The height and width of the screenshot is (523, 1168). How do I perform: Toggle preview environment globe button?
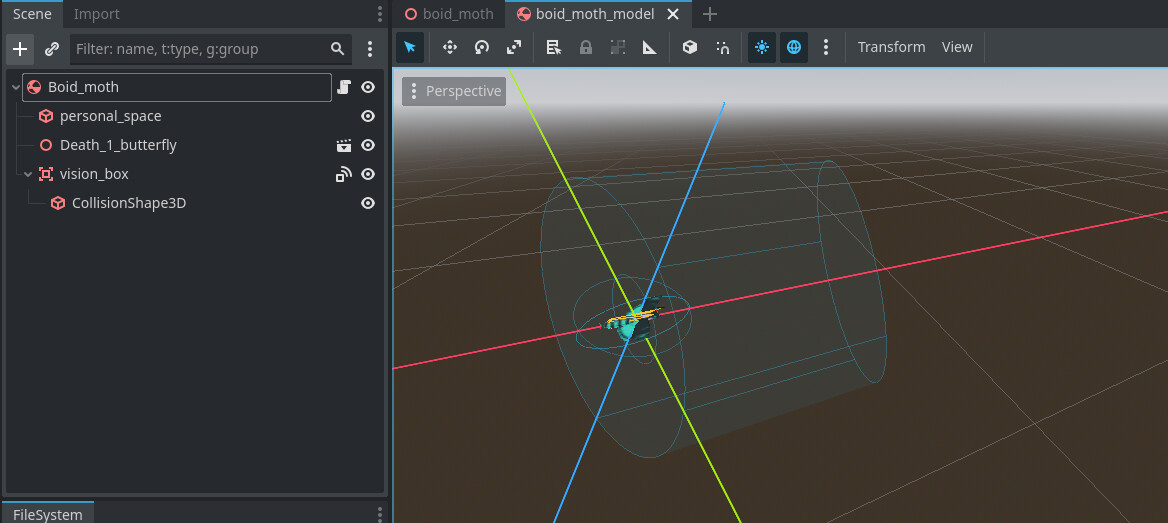click(x=794, y=47)
